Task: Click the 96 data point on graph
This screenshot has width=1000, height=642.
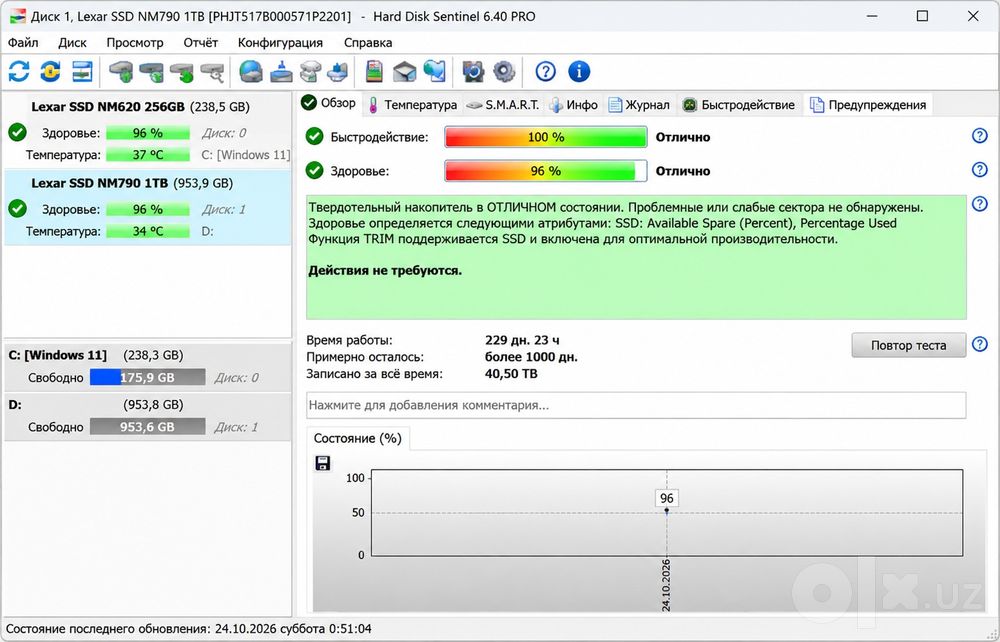Action: [x=666, y=510]
